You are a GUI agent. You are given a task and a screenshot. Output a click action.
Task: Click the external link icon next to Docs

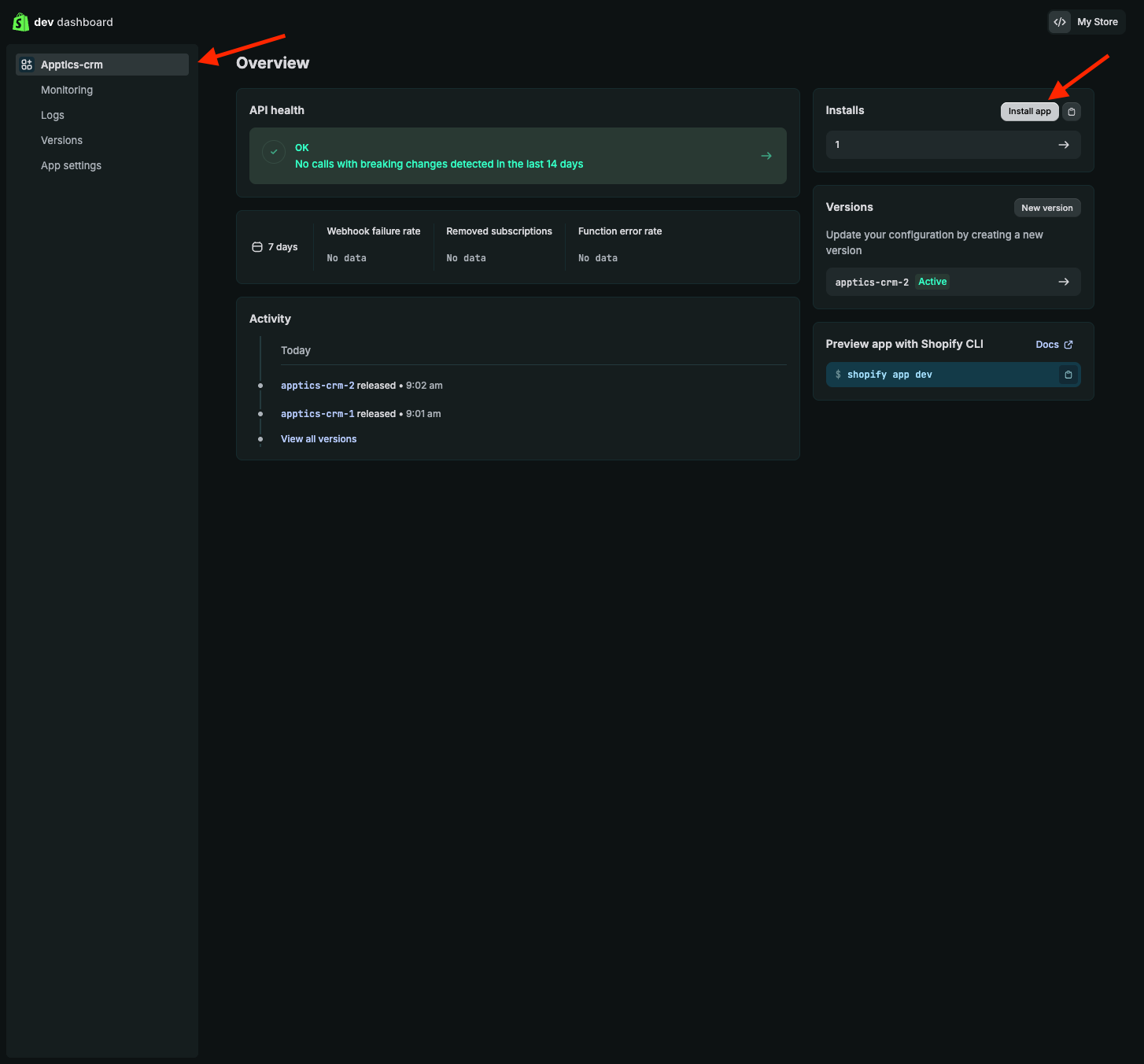coord(1068,345)
